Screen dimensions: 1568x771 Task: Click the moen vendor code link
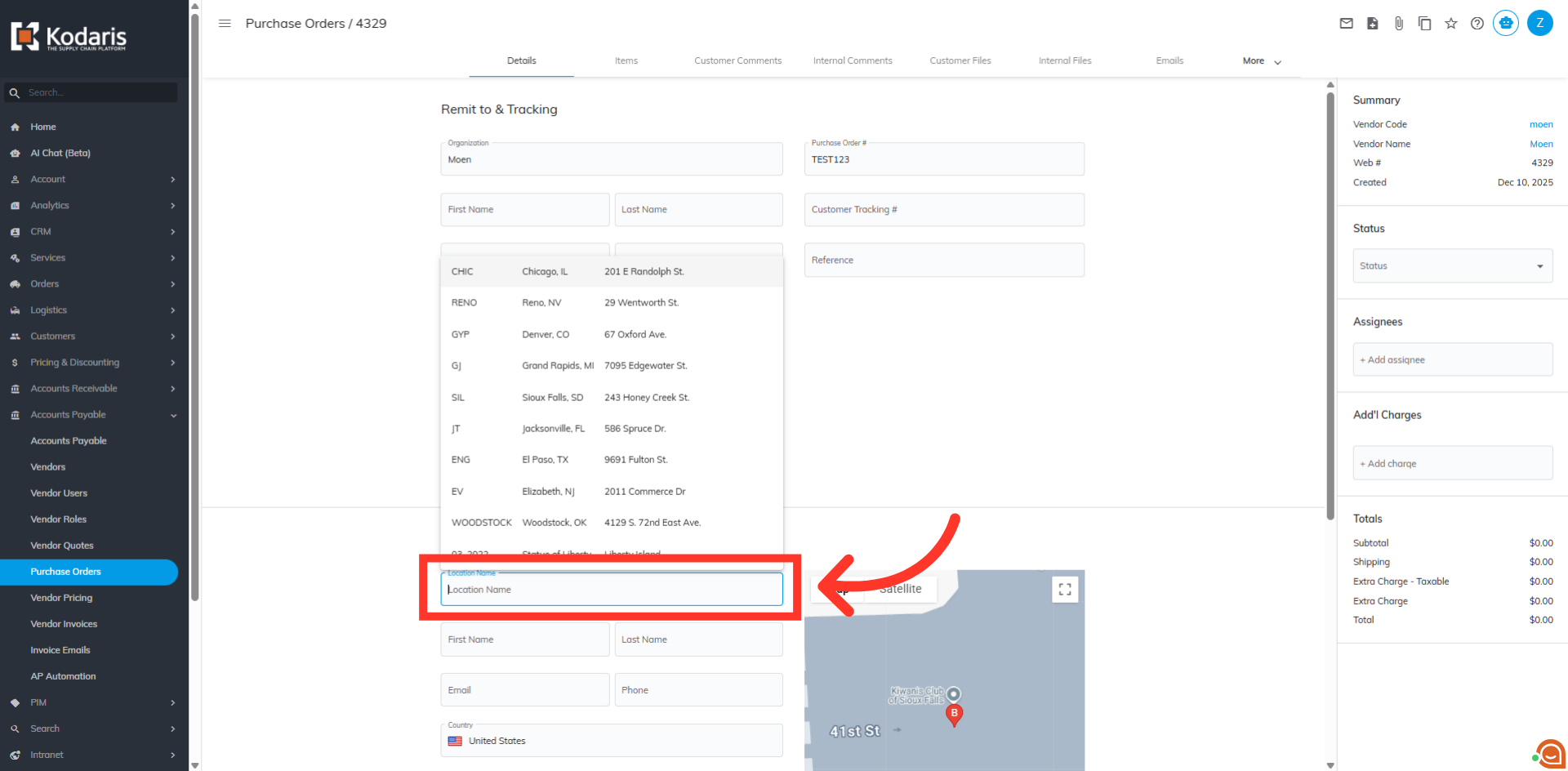[1541, 125]
